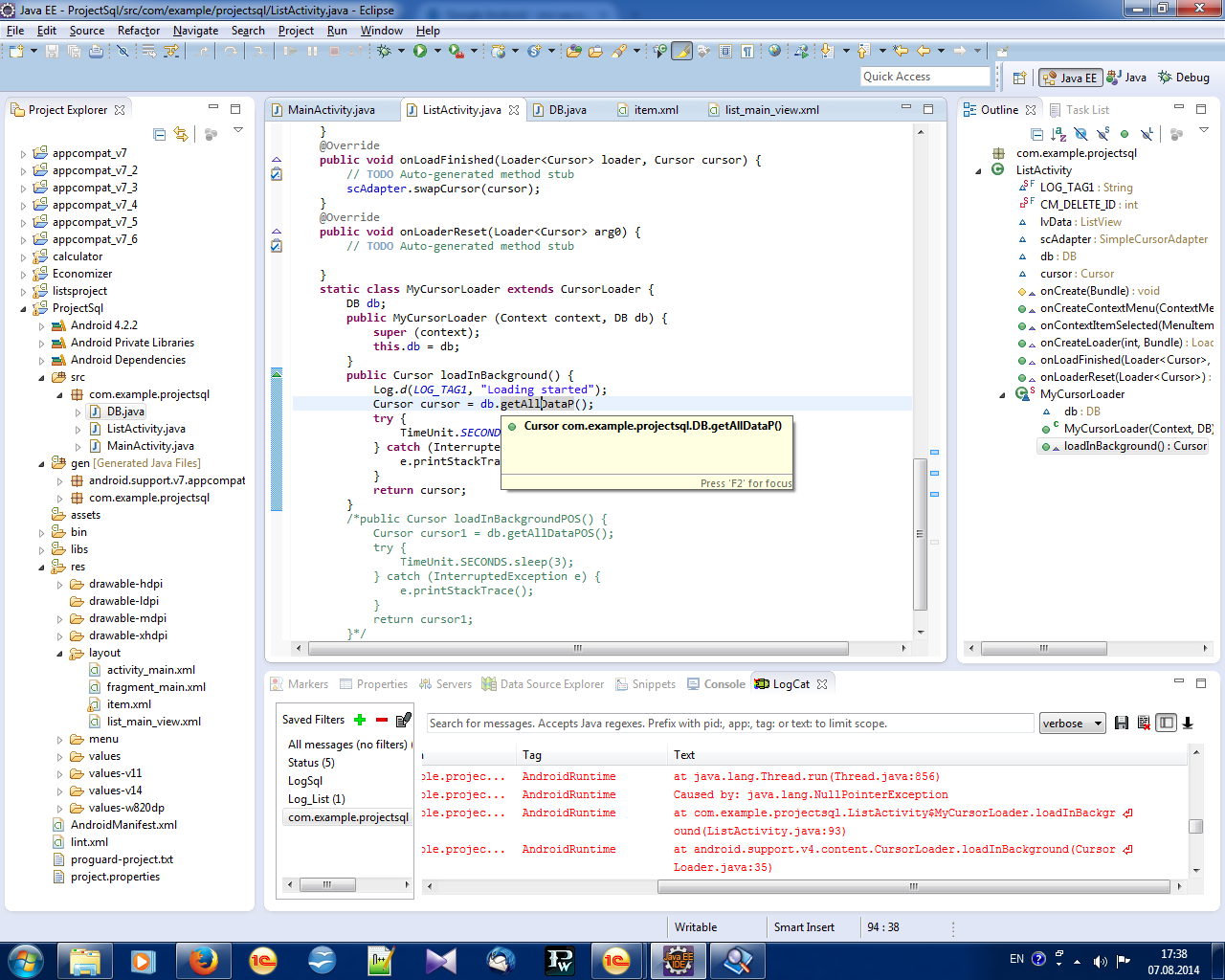Screen dimensions: 1225x980
Task: Click Run Last Tool with toolbox icon
Action: point(457,51)
